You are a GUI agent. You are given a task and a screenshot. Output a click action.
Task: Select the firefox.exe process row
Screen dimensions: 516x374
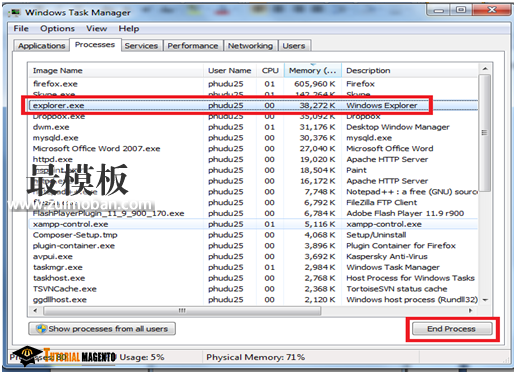click(253, 84)
